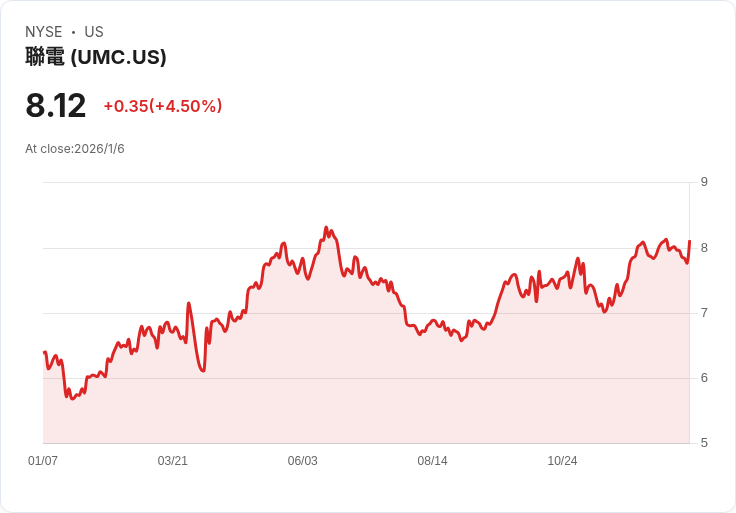Click the +0.35(+4.50%) change value
Image resolution: width=736 pixels, height=513 pixels.
162,106
